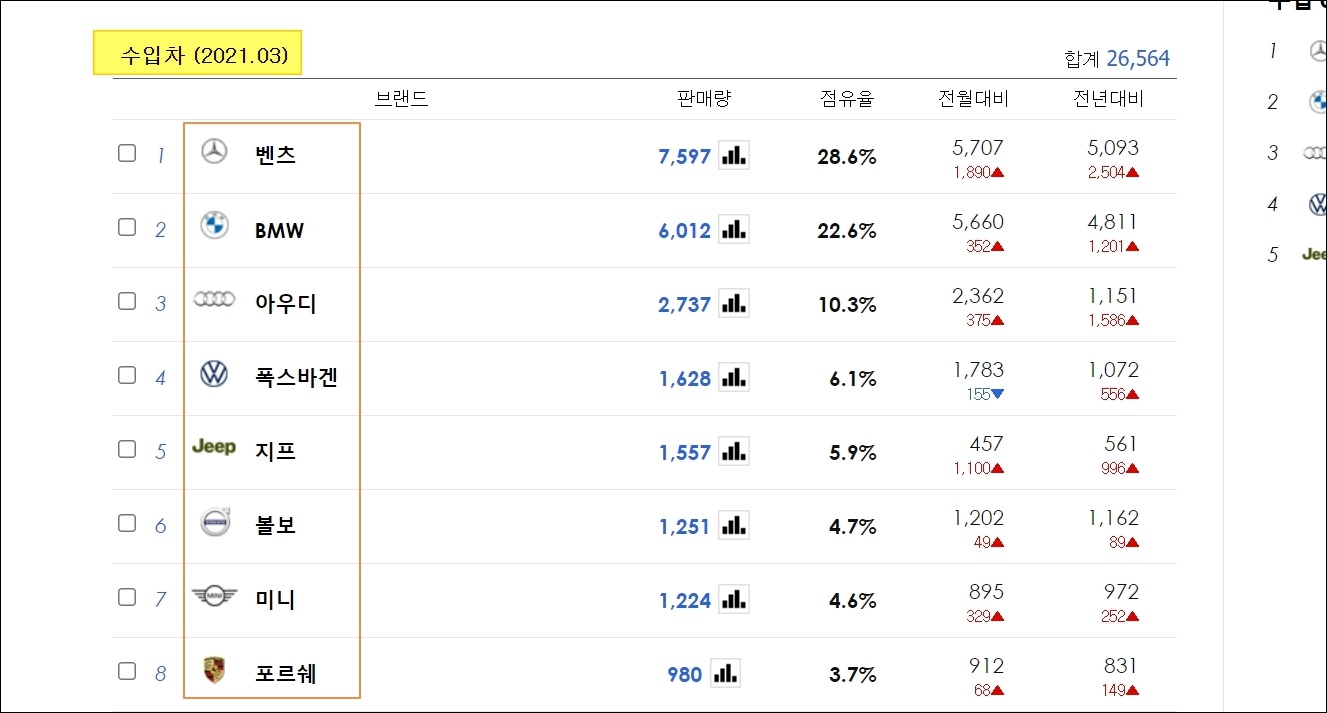1327x713 pixels.
Task: Open the bar chart icon beside 1,628
Action: 734,377
